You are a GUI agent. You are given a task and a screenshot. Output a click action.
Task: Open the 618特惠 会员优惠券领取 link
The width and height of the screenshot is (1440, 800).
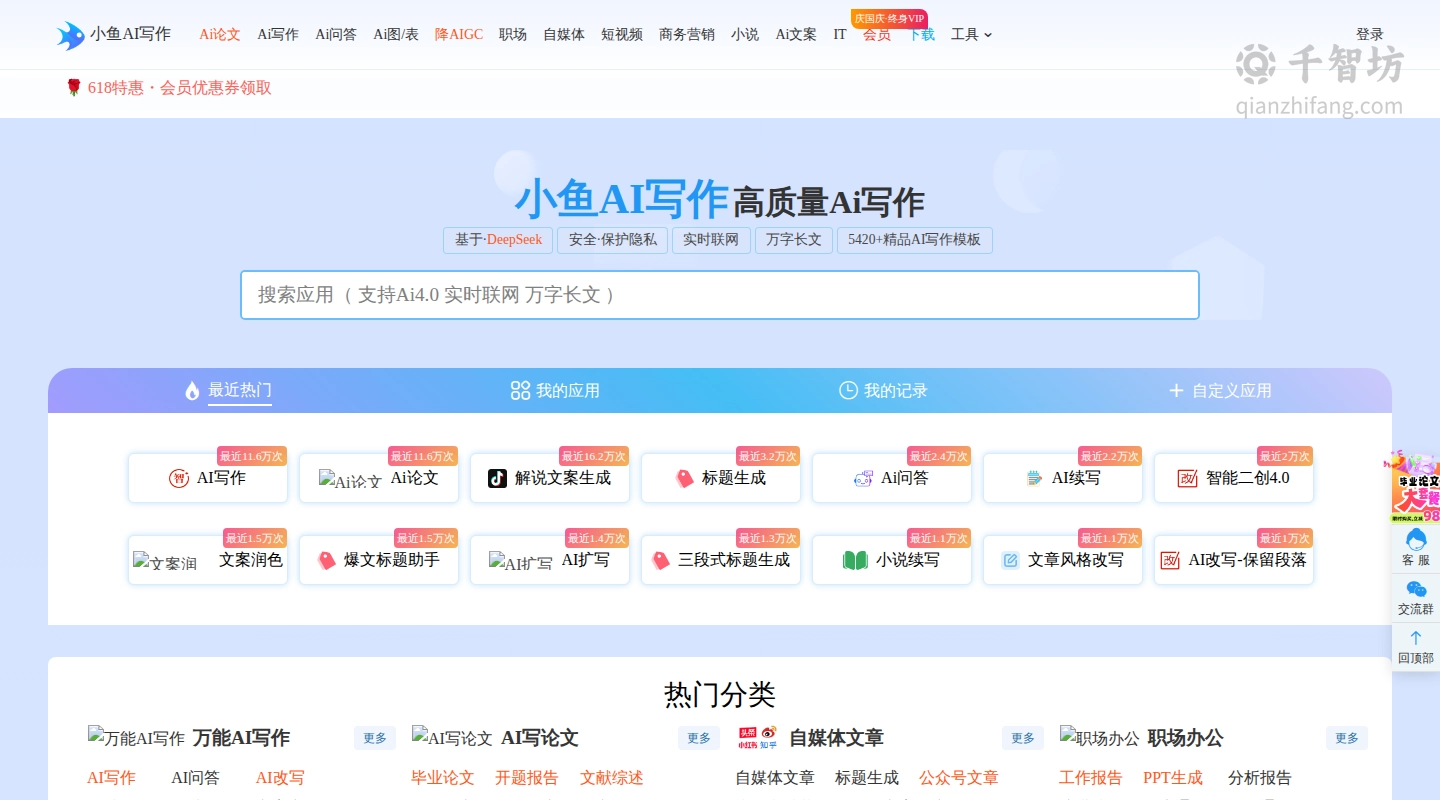coord(180,88)
